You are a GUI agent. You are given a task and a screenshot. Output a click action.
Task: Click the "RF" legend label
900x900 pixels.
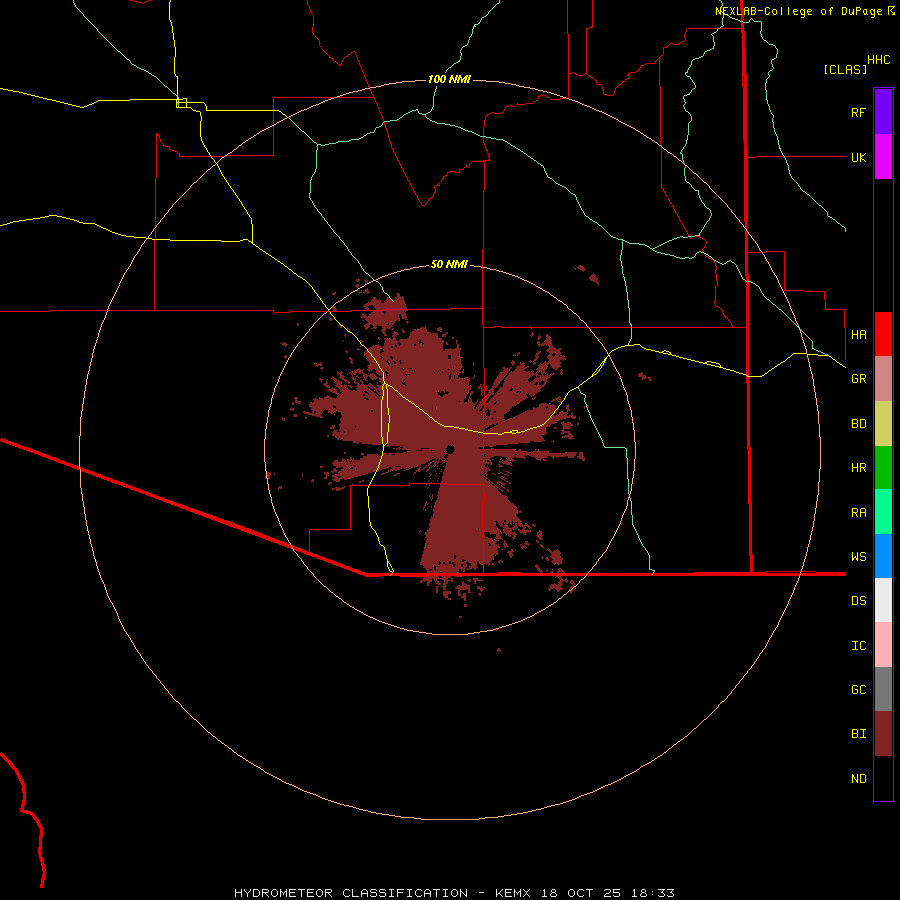point(858,112)
